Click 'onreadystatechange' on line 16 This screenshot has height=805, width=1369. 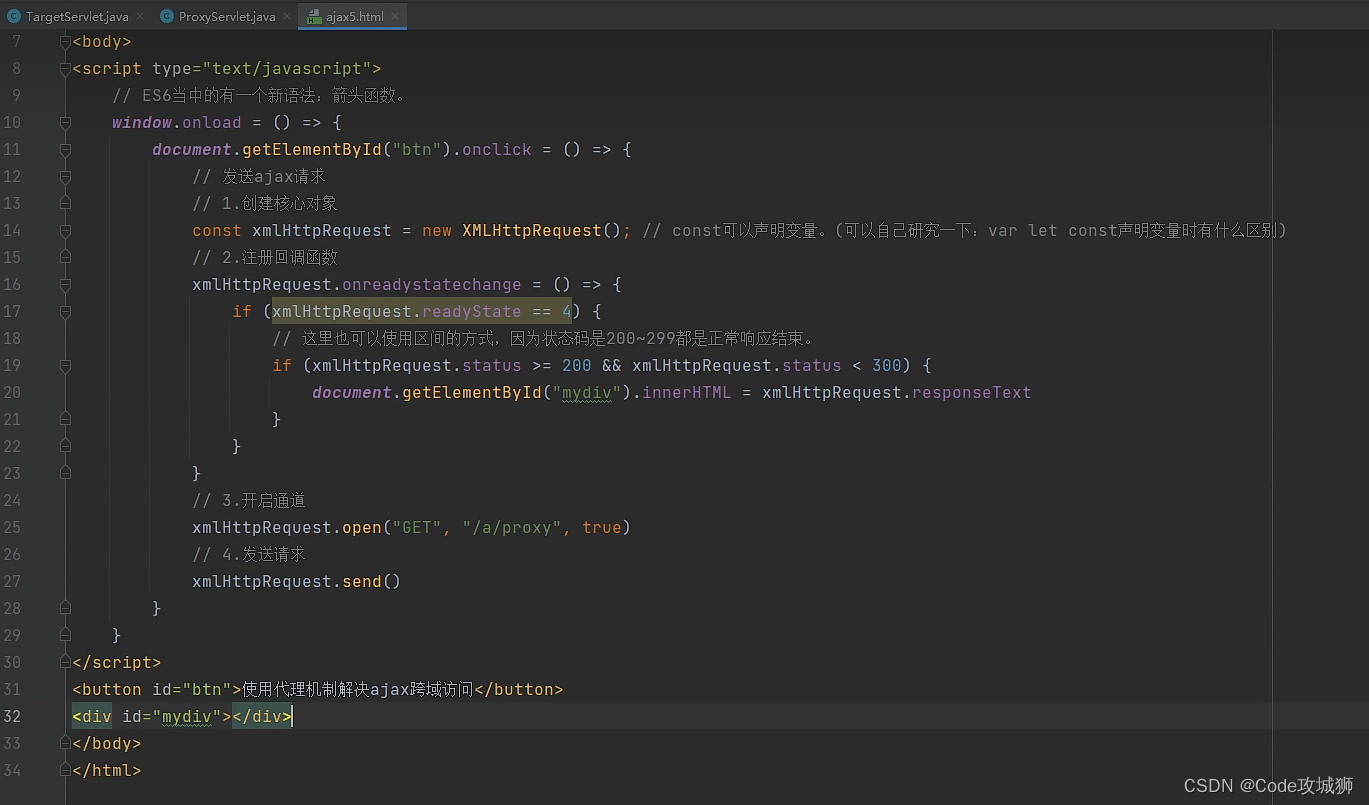coord(432,285)
